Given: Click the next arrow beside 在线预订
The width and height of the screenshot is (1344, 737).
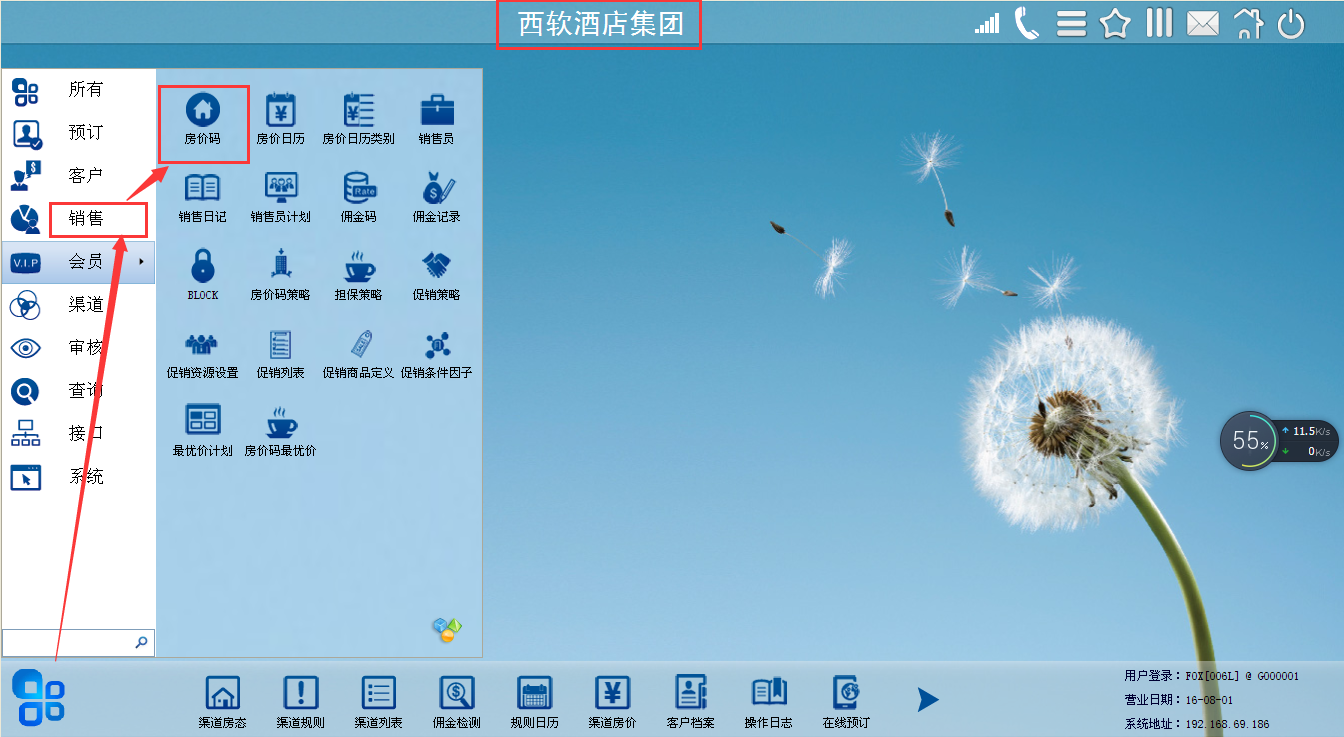Looking at the screenshot, I should (x=928, y=700).
